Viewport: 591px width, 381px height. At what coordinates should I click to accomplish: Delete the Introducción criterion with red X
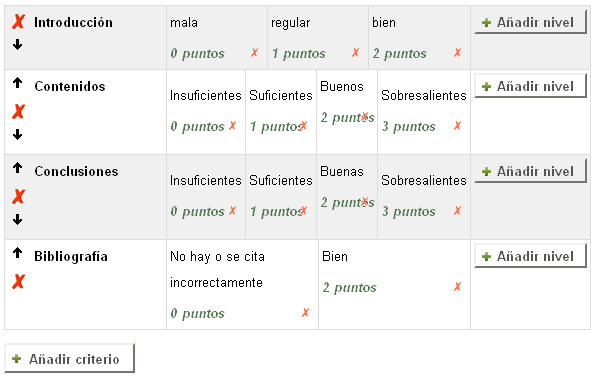pos(18,22)
